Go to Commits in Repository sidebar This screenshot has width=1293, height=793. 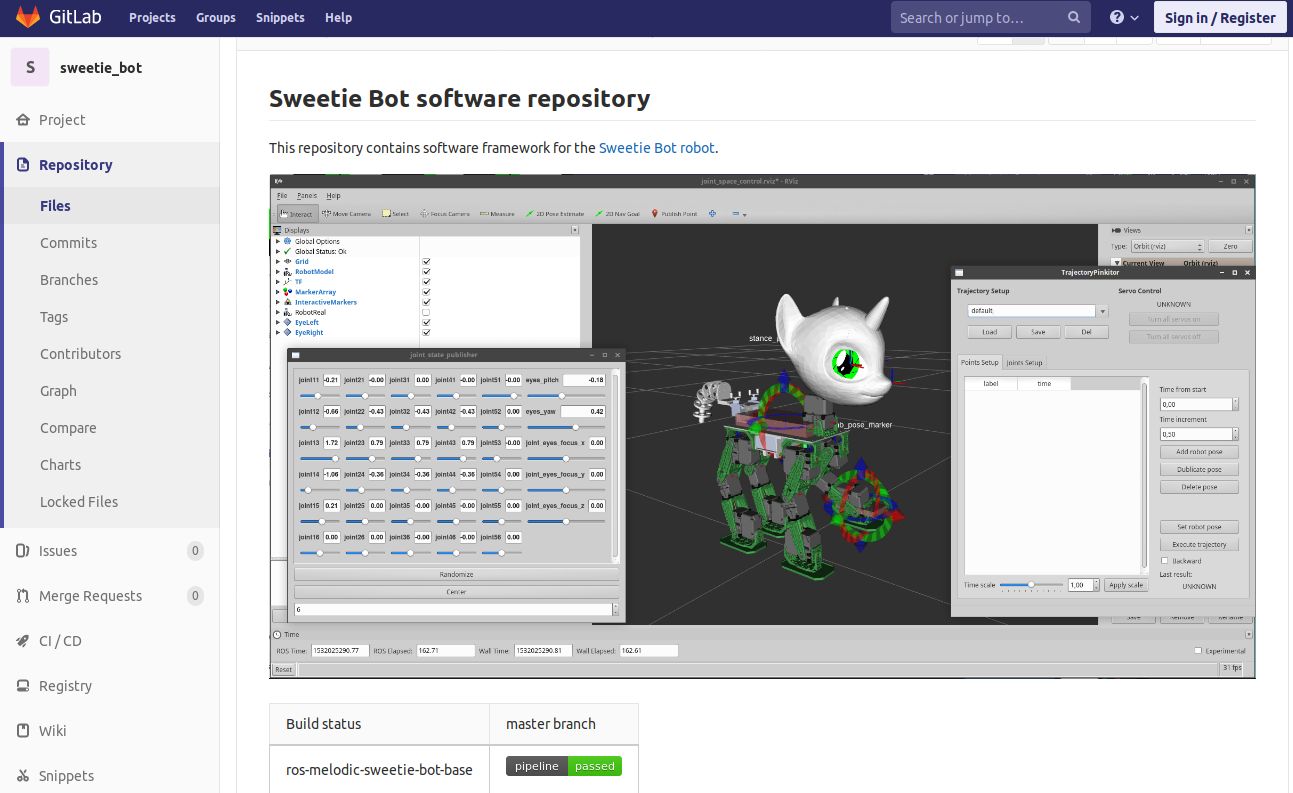click(x=68, y=243)
